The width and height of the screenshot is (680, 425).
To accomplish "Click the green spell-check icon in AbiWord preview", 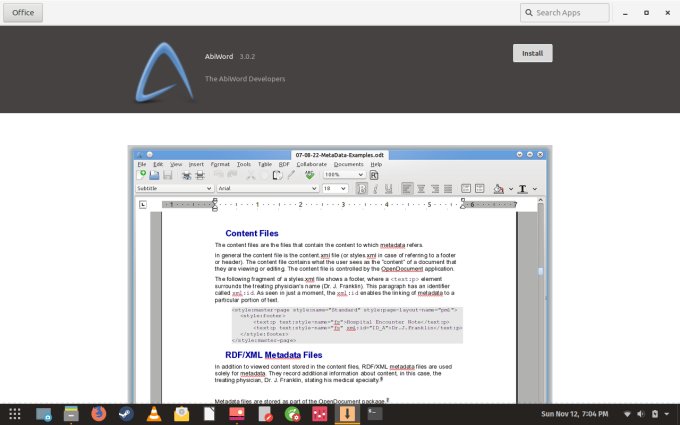I will (309, 175).
